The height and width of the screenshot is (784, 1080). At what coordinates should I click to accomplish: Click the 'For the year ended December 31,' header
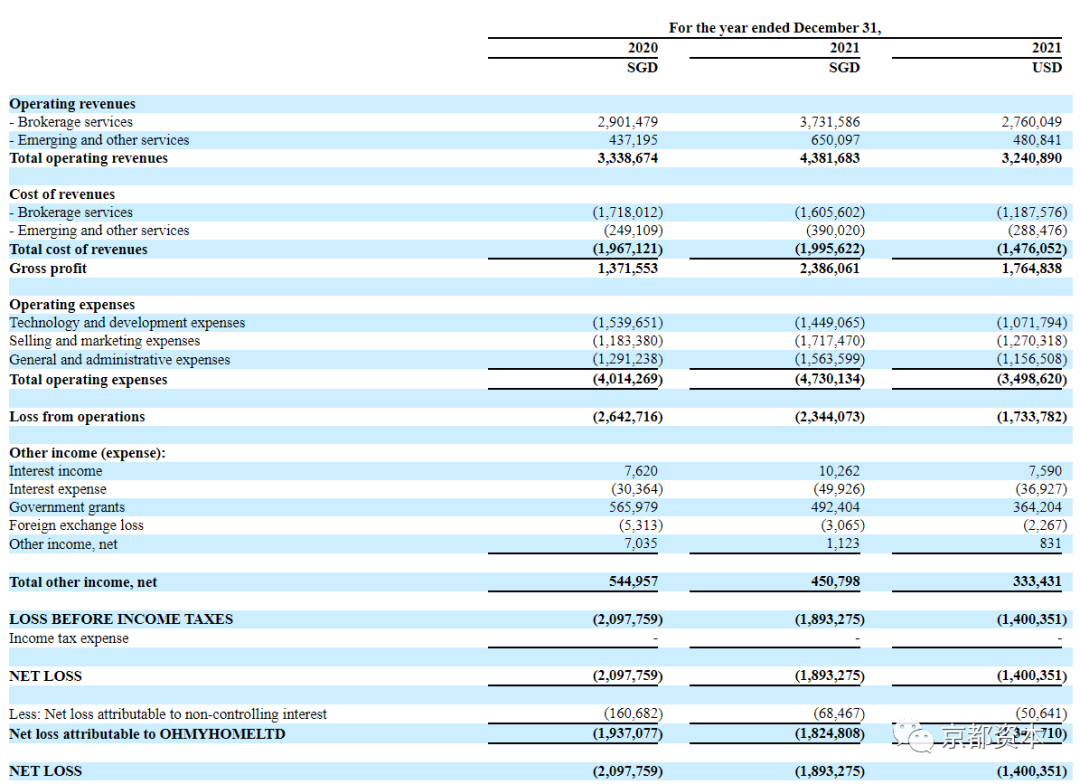[775, 28]
